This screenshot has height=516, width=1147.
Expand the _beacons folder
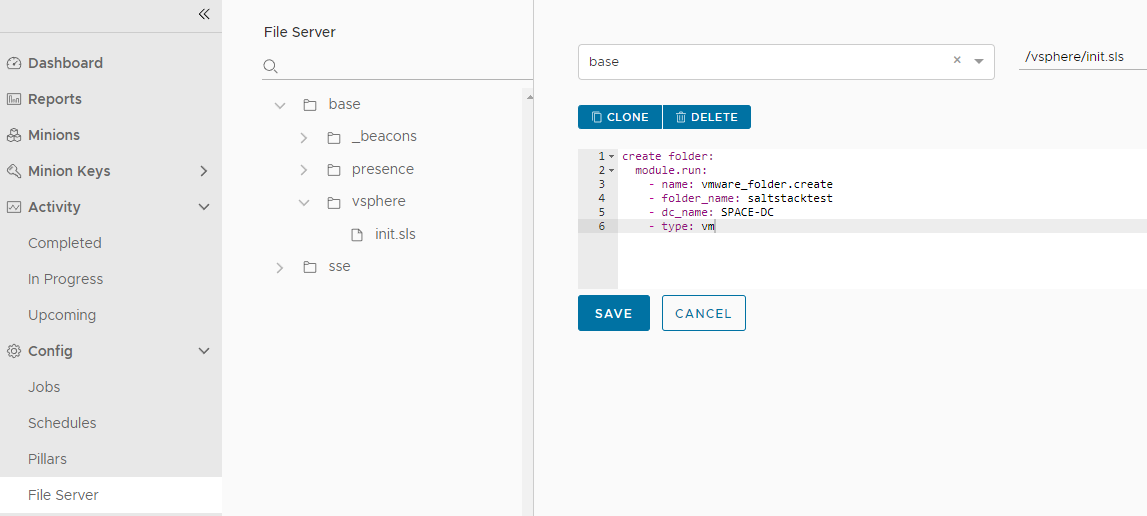[x=304, y=138]
